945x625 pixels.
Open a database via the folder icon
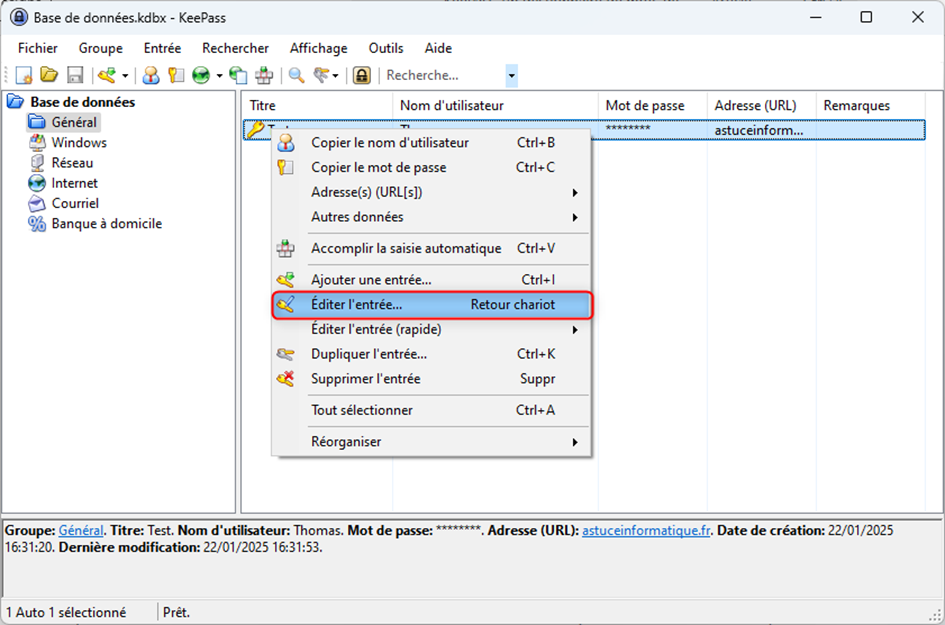48,75
